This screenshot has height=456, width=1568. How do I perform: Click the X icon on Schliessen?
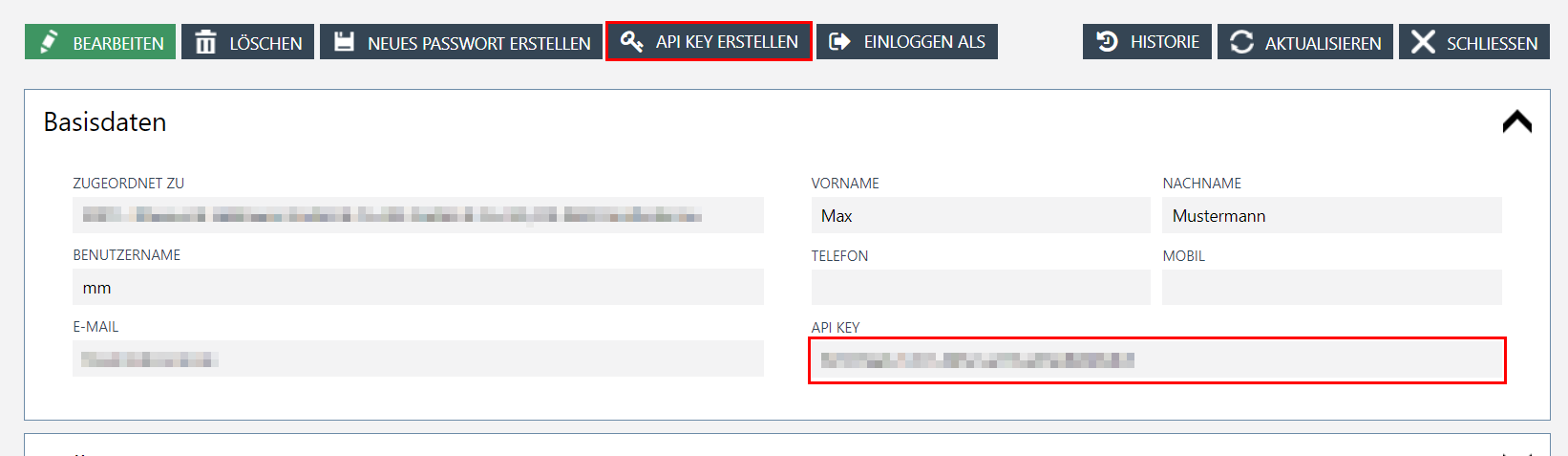click(x=1423, y=42)
